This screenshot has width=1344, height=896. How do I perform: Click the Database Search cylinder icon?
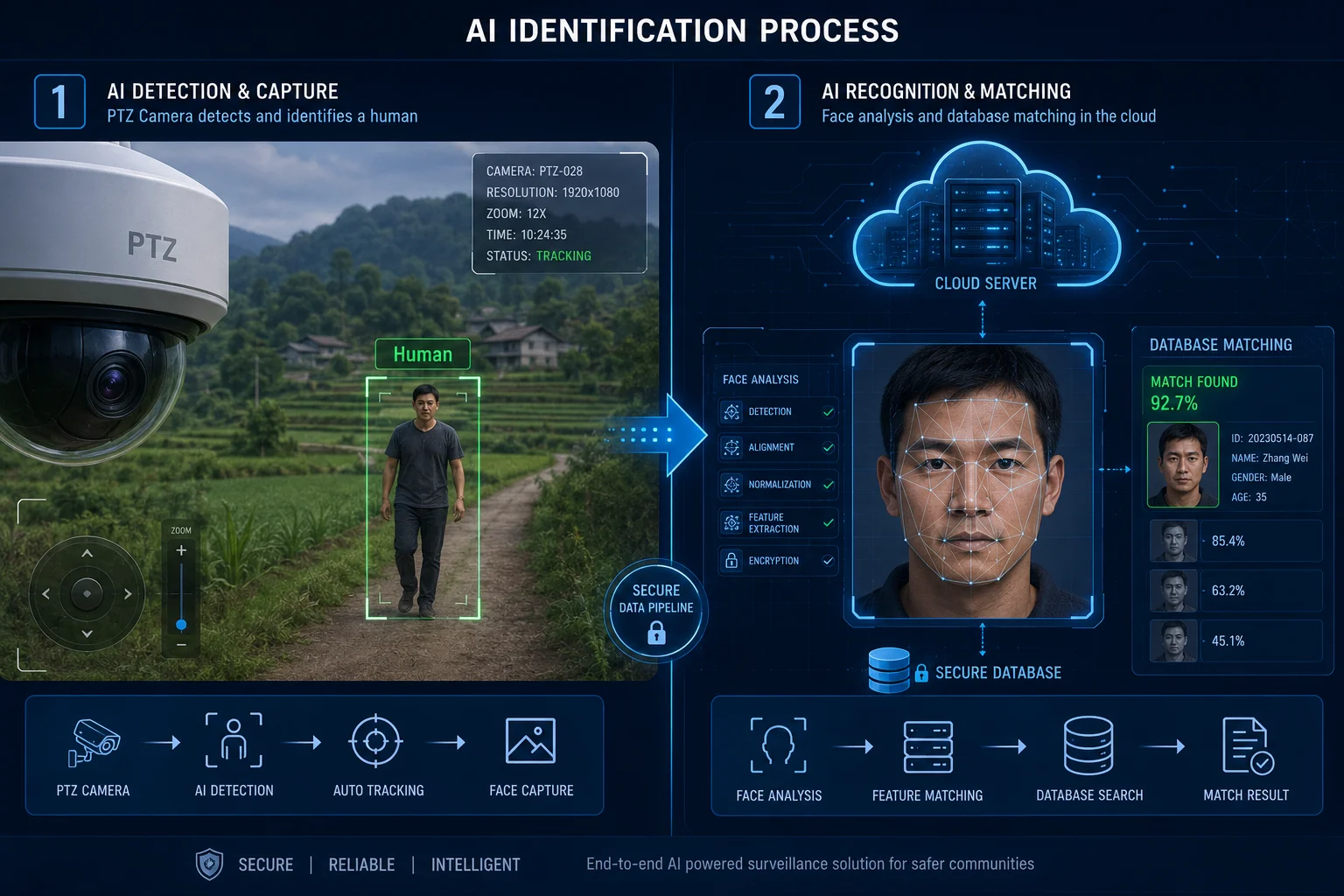pos(1088,746)
